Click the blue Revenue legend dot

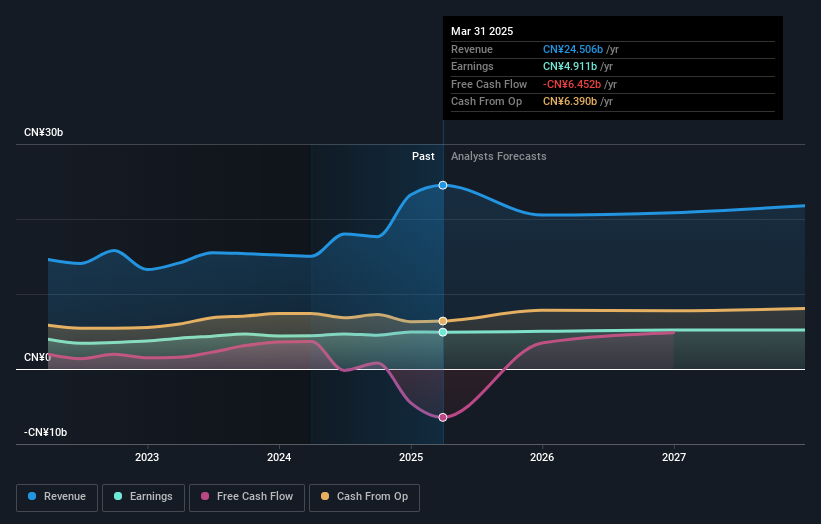(32, 496)
